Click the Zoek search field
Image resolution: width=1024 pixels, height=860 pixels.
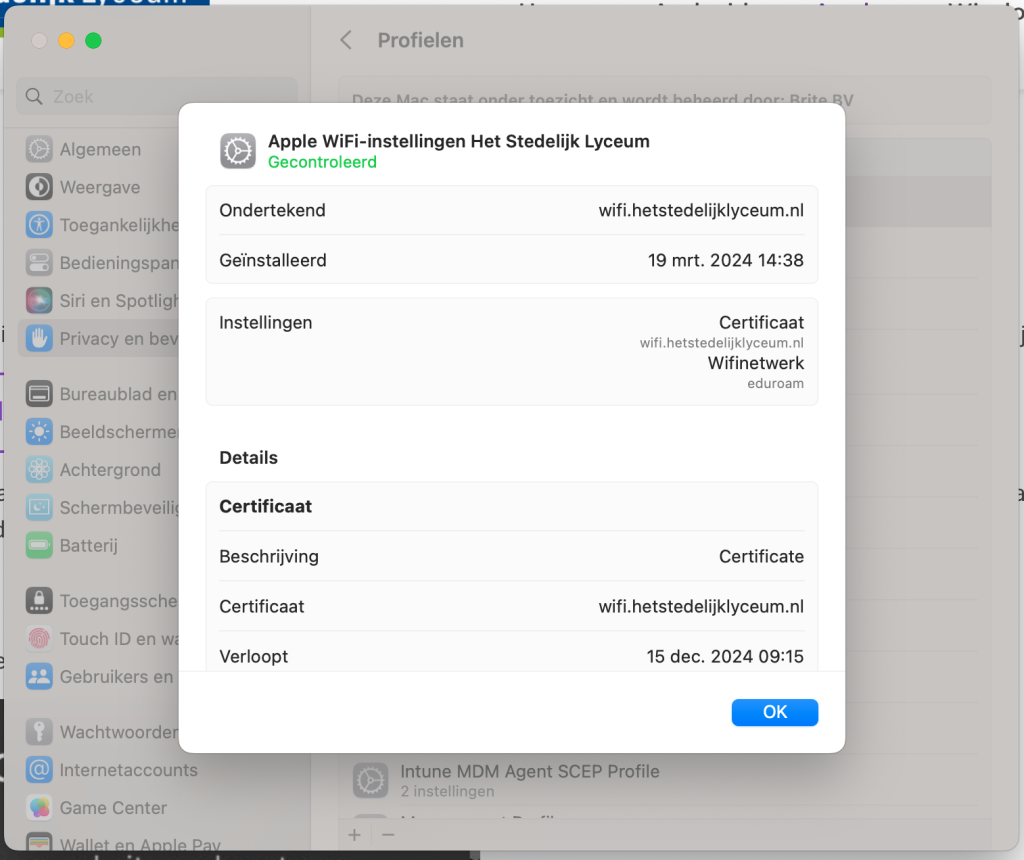(x=157, y=97)
